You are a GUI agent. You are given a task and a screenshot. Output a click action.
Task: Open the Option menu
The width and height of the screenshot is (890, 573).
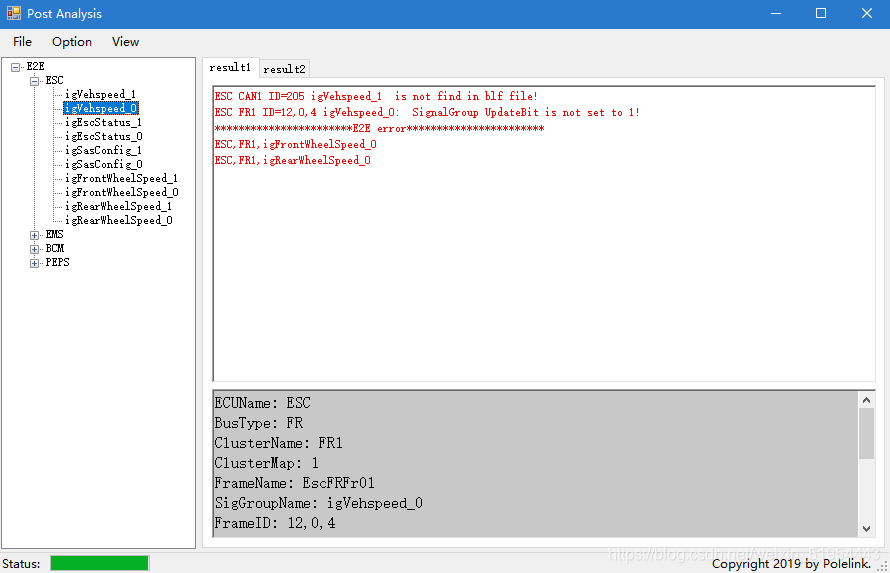click(72, 42)
